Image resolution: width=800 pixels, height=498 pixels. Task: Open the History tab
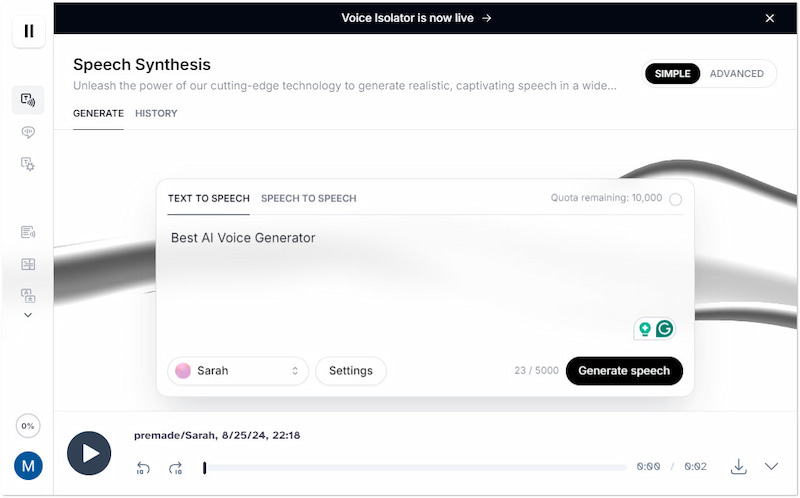(x=156, y=114)
